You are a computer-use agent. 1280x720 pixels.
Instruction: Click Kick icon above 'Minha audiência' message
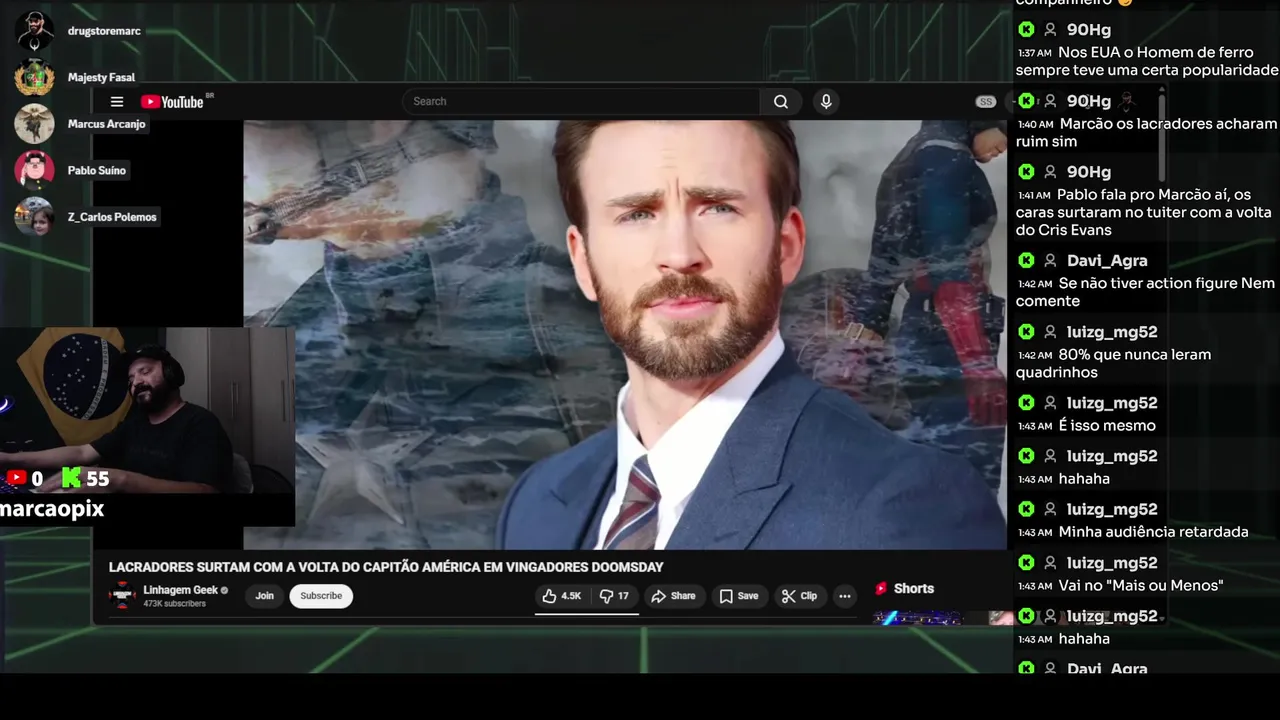(x=1026, y=508)
